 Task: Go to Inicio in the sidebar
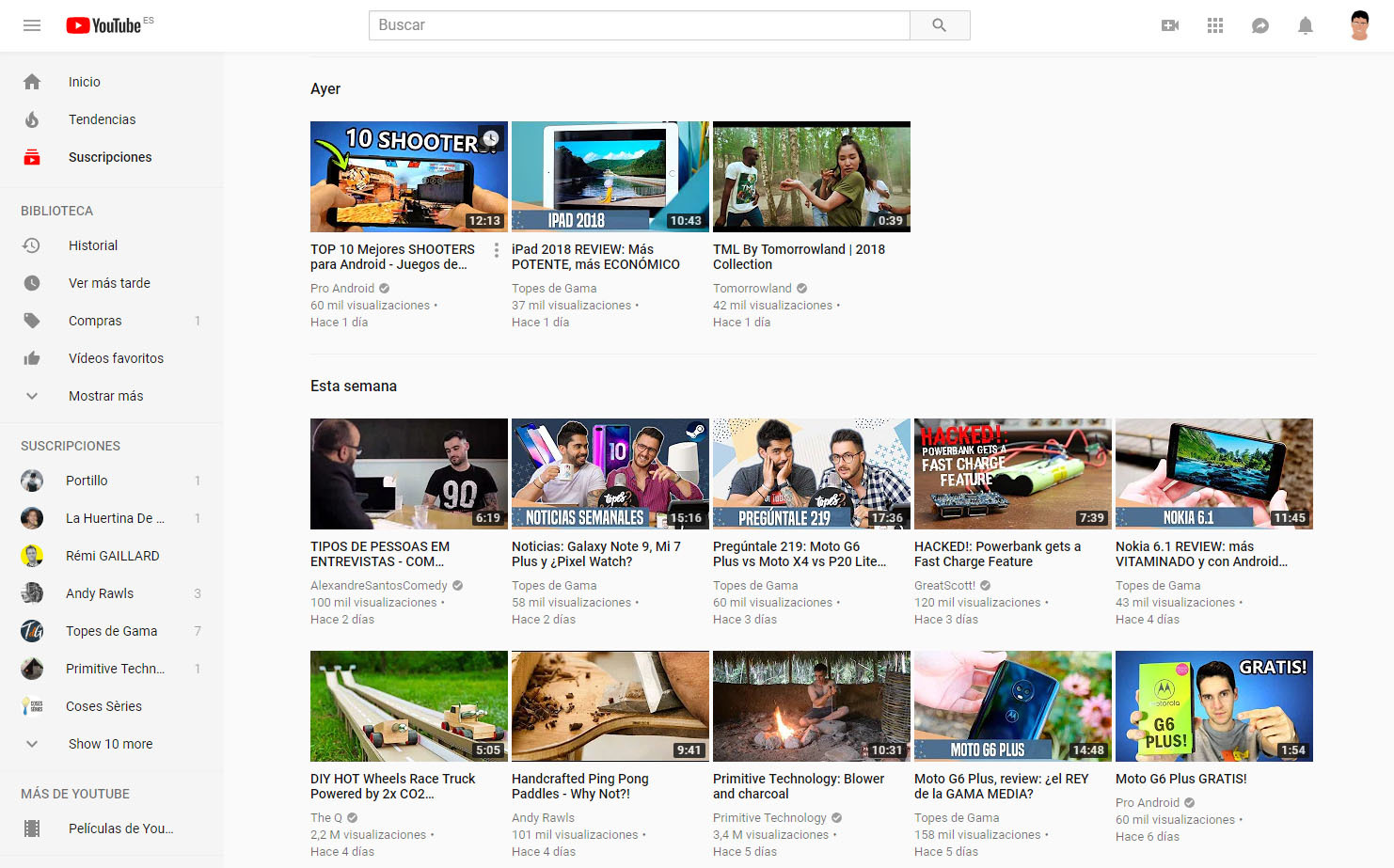[85, 82]
